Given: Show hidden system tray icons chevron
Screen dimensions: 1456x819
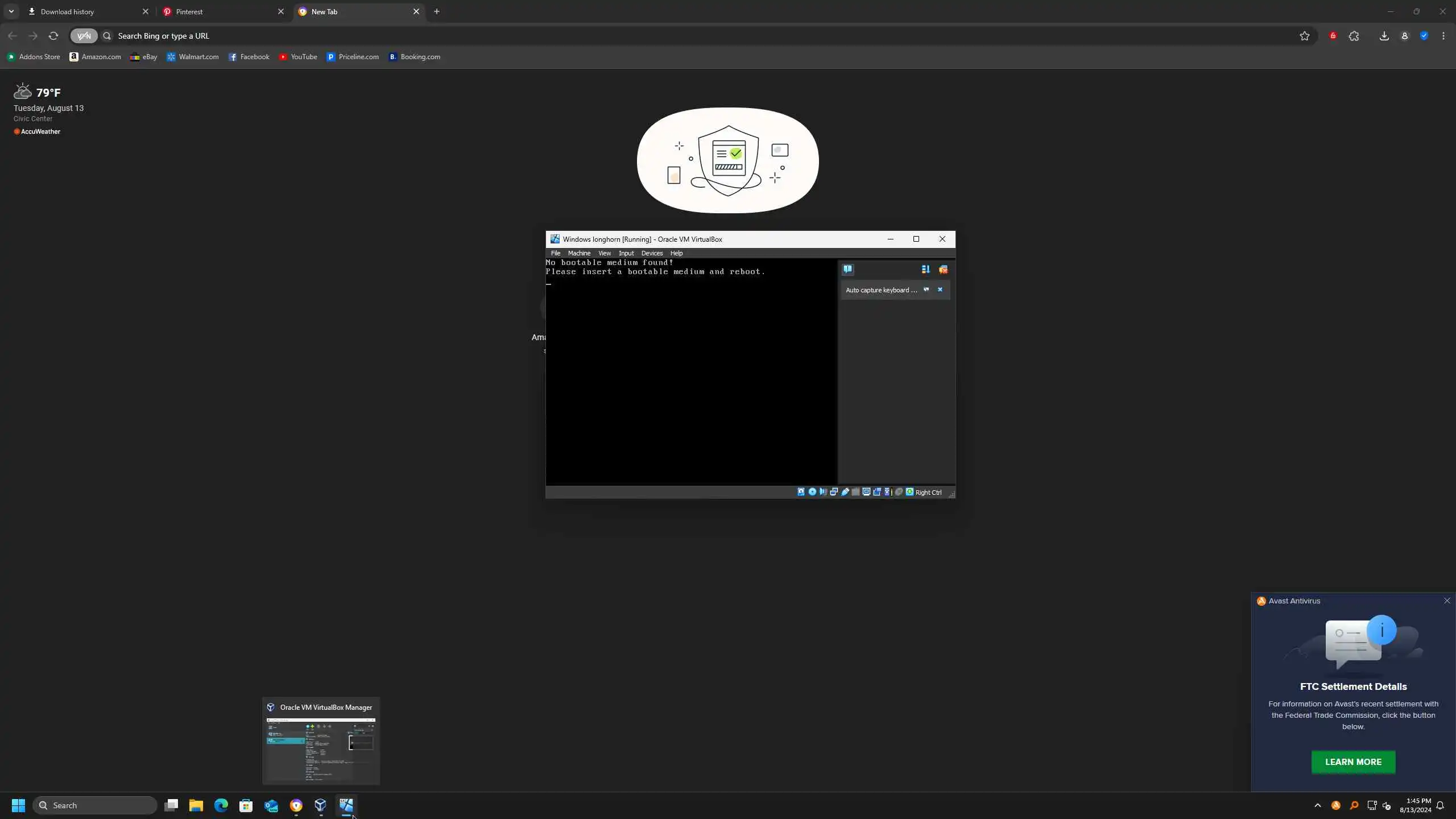Looking at the screenshot, I should pos(1317,805).
